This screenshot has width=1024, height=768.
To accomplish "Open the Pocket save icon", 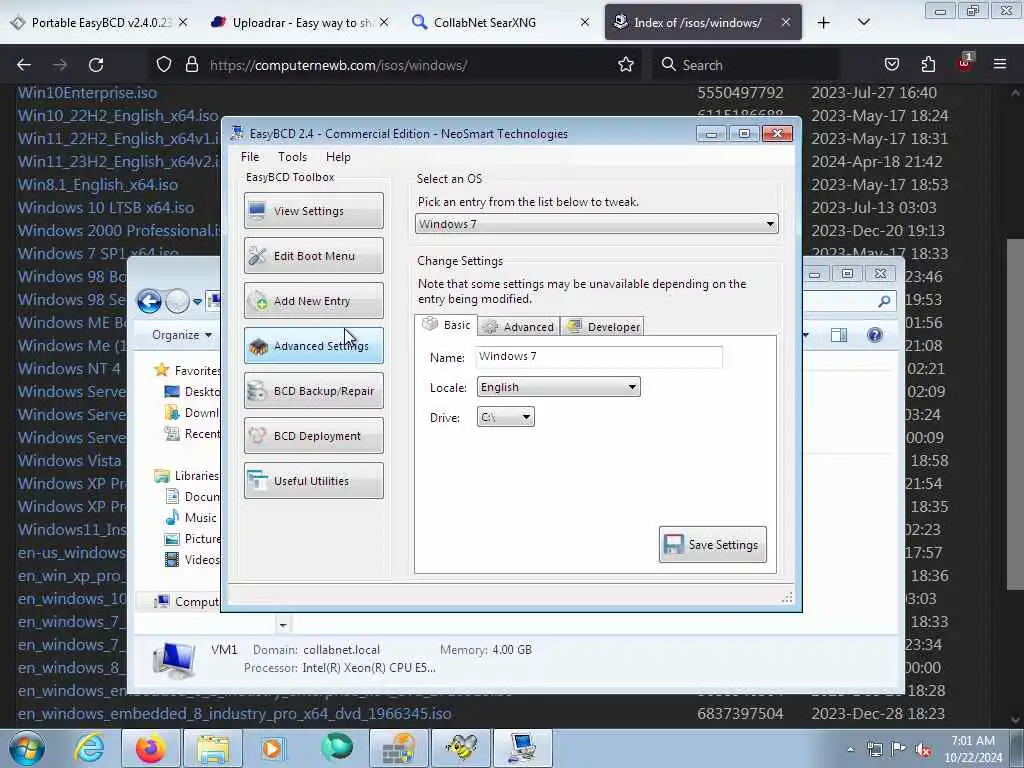I will click(x=891, y=64).
